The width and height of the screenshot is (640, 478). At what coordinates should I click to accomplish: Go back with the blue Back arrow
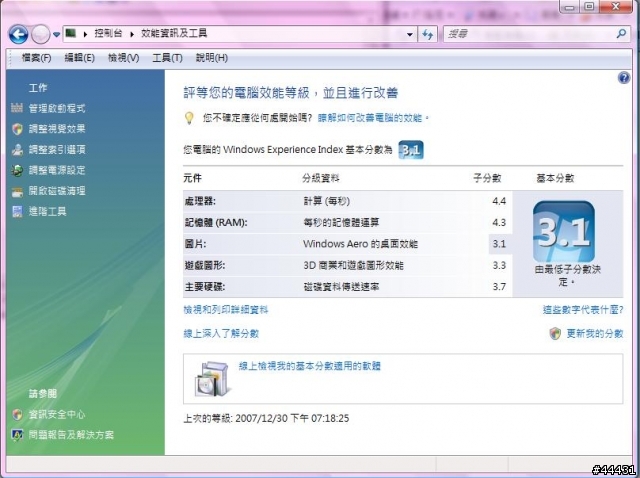[x=18, y=34]
